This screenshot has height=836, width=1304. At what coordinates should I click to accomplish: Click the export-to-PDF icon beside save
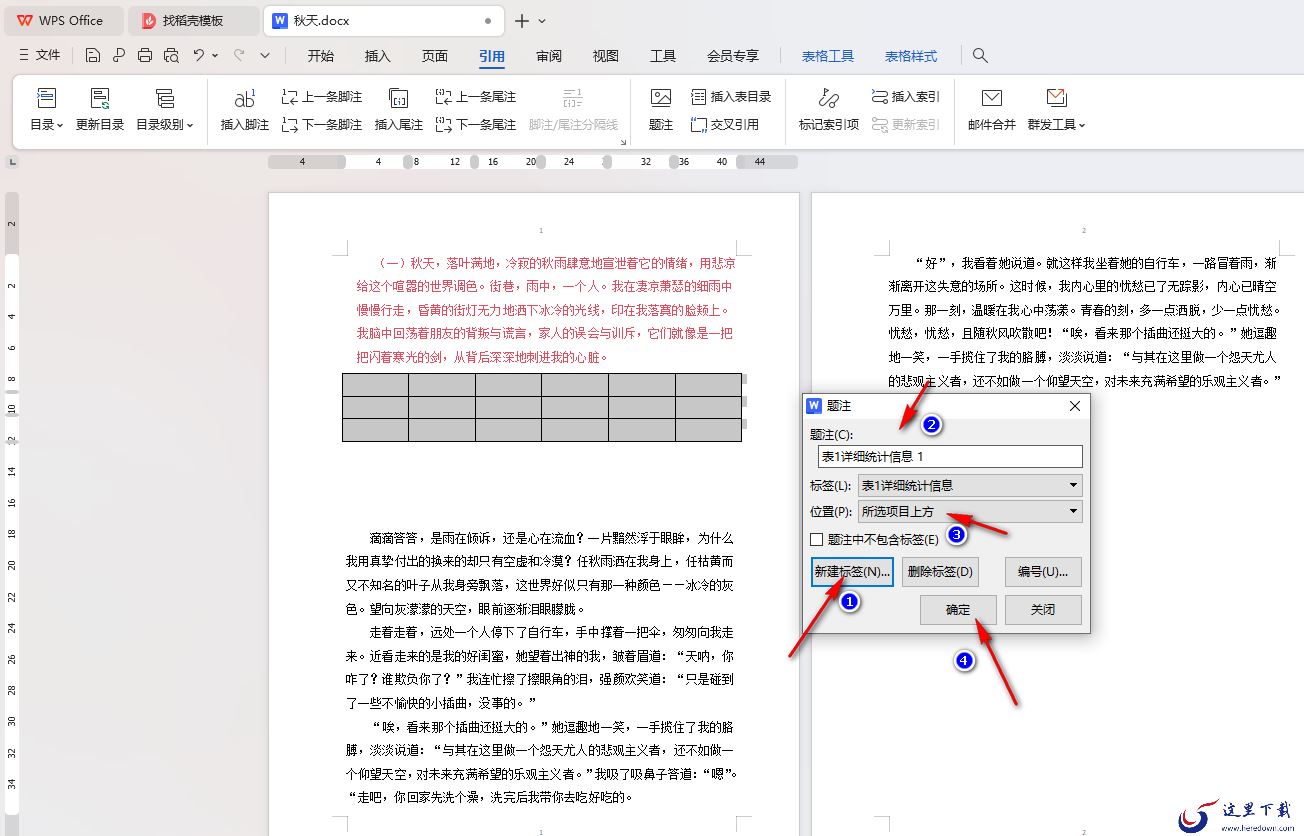click(119, 56)
